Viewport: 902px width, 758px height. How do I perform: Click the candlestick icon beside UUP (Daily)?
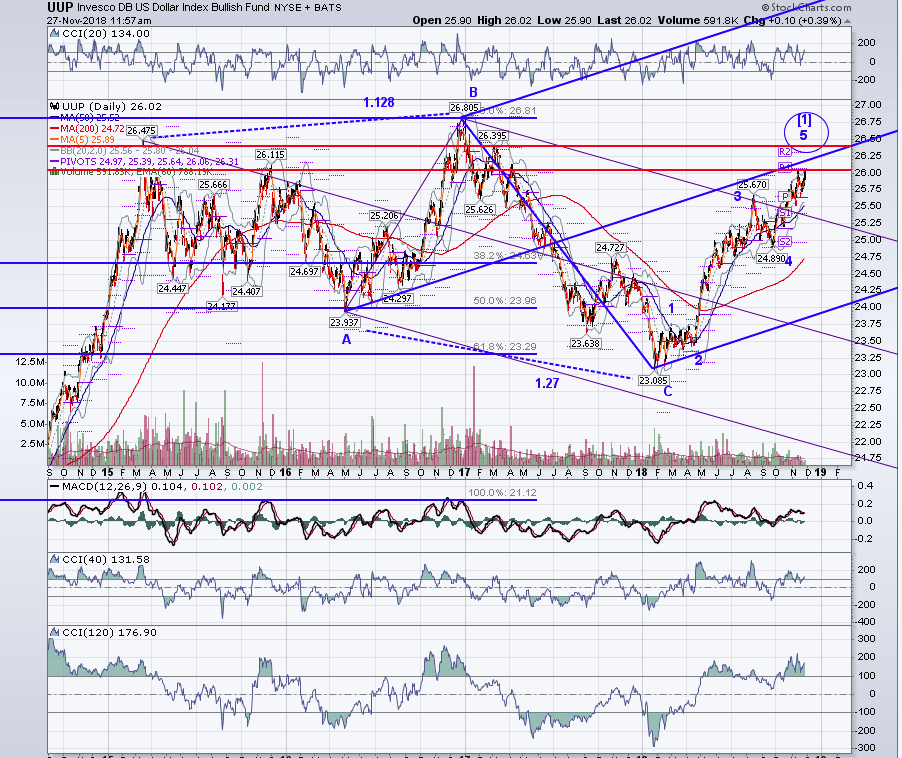55,106
